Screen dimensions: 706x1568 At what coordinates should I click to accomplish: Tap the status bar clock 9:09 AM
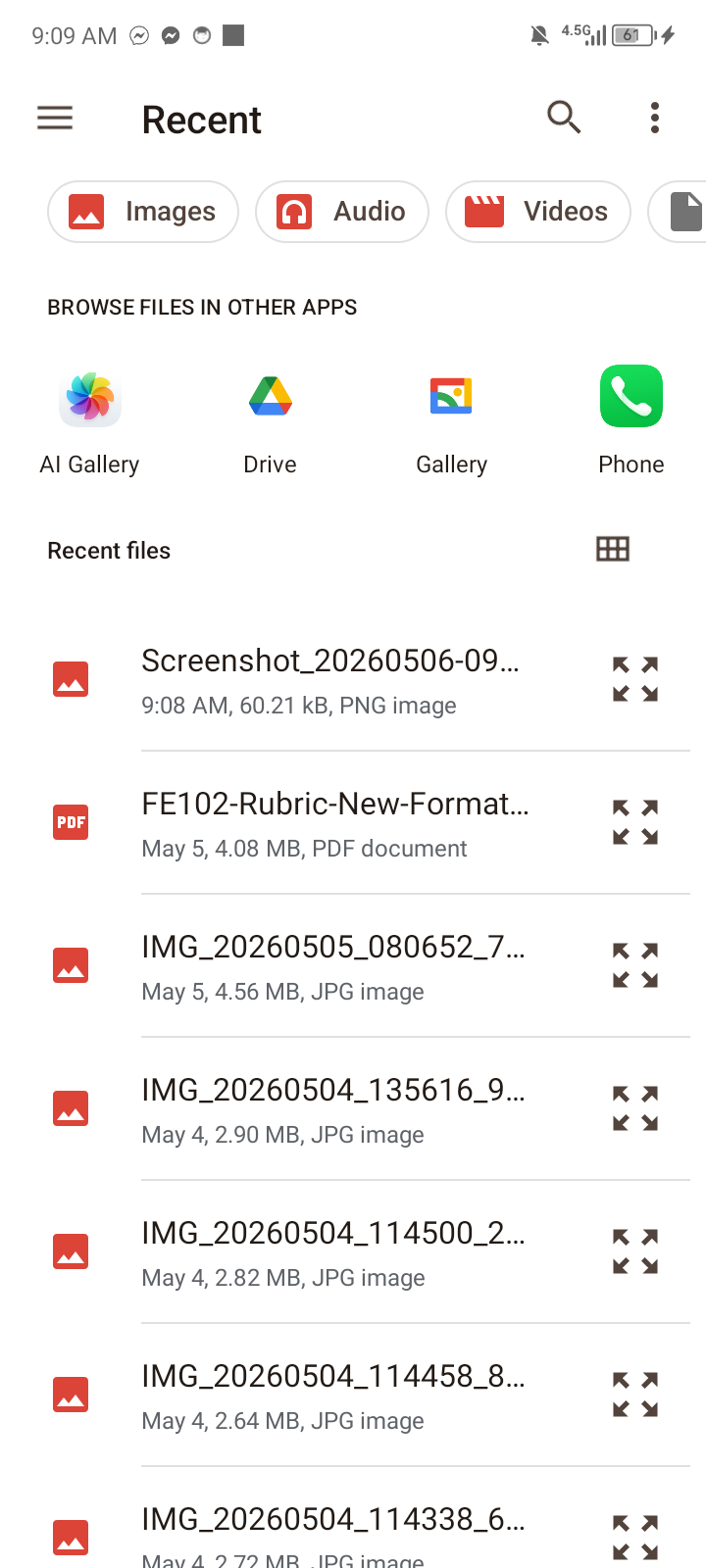pyautogui.click(x=75, y=36)
